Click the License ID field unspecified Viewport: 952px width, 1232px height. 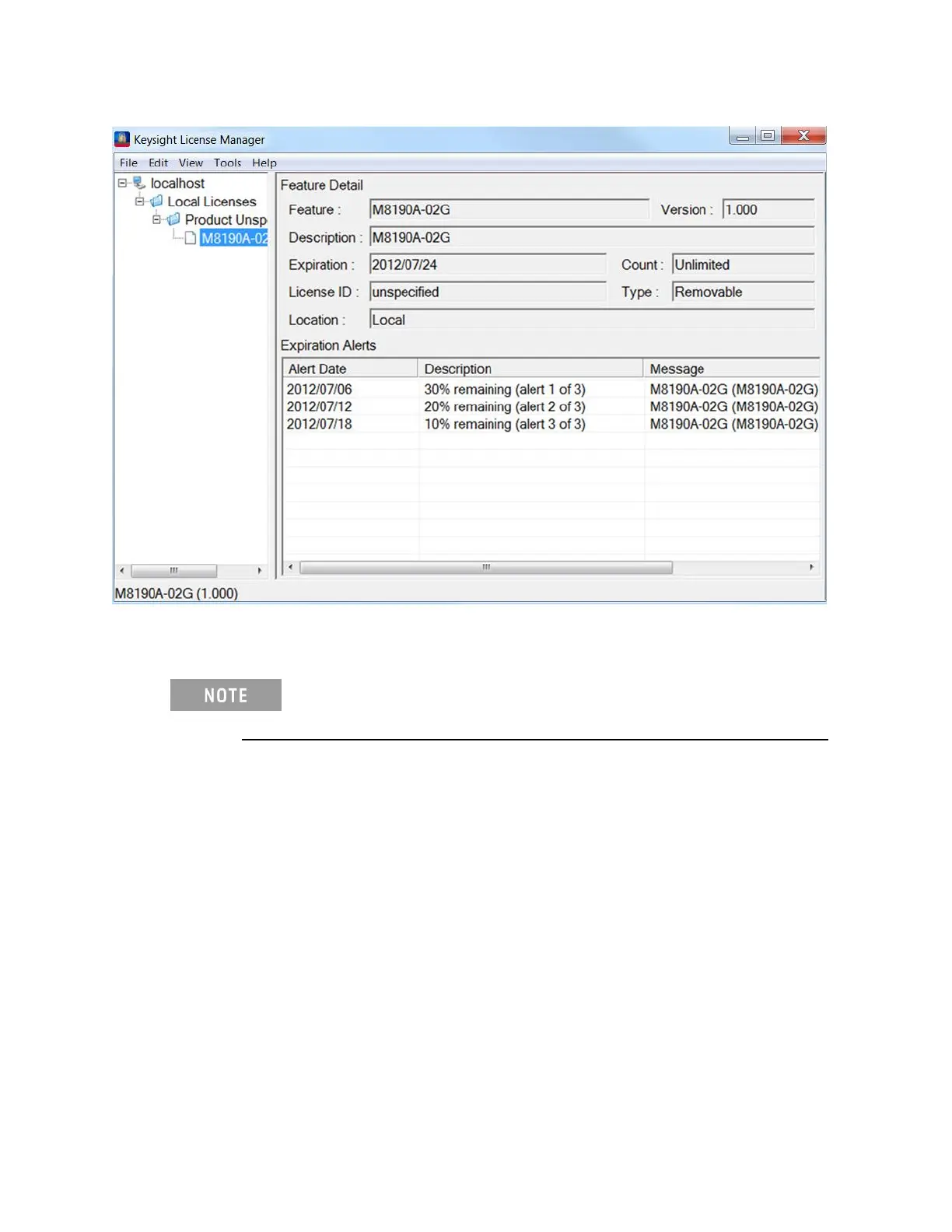[x=488, y=292]
